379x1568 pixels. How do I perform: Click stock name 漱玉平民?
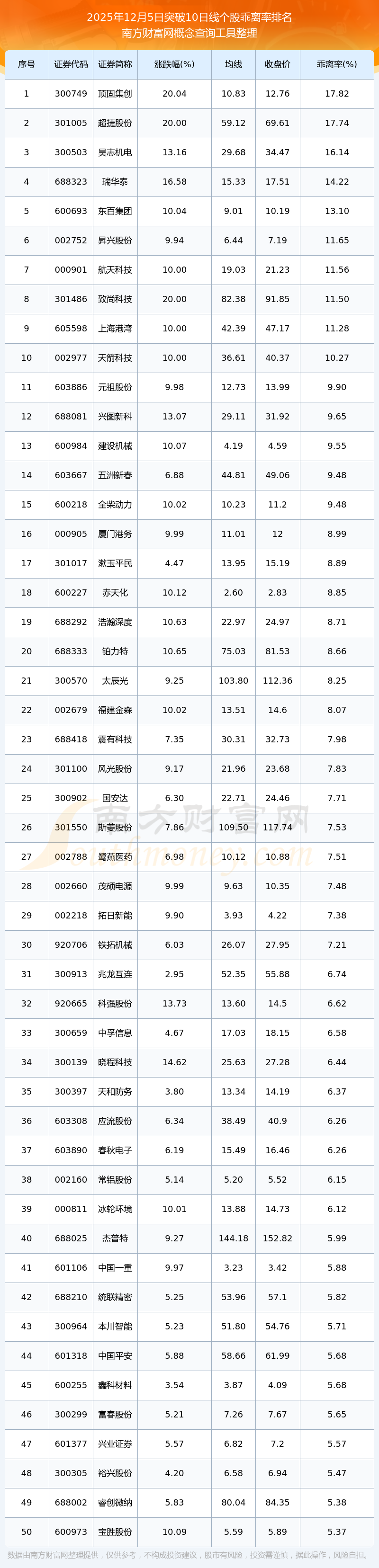[x=115, y=563]
